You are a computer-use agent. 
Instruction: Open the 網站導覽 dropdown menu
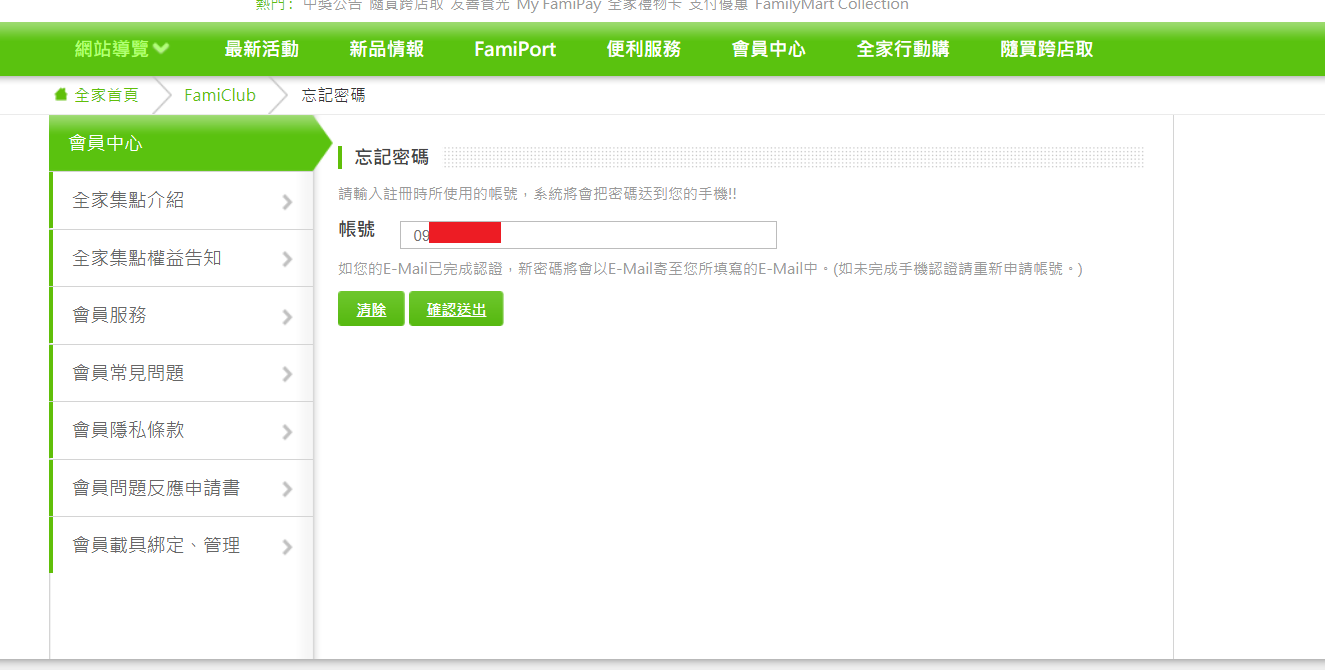[122, 49]
